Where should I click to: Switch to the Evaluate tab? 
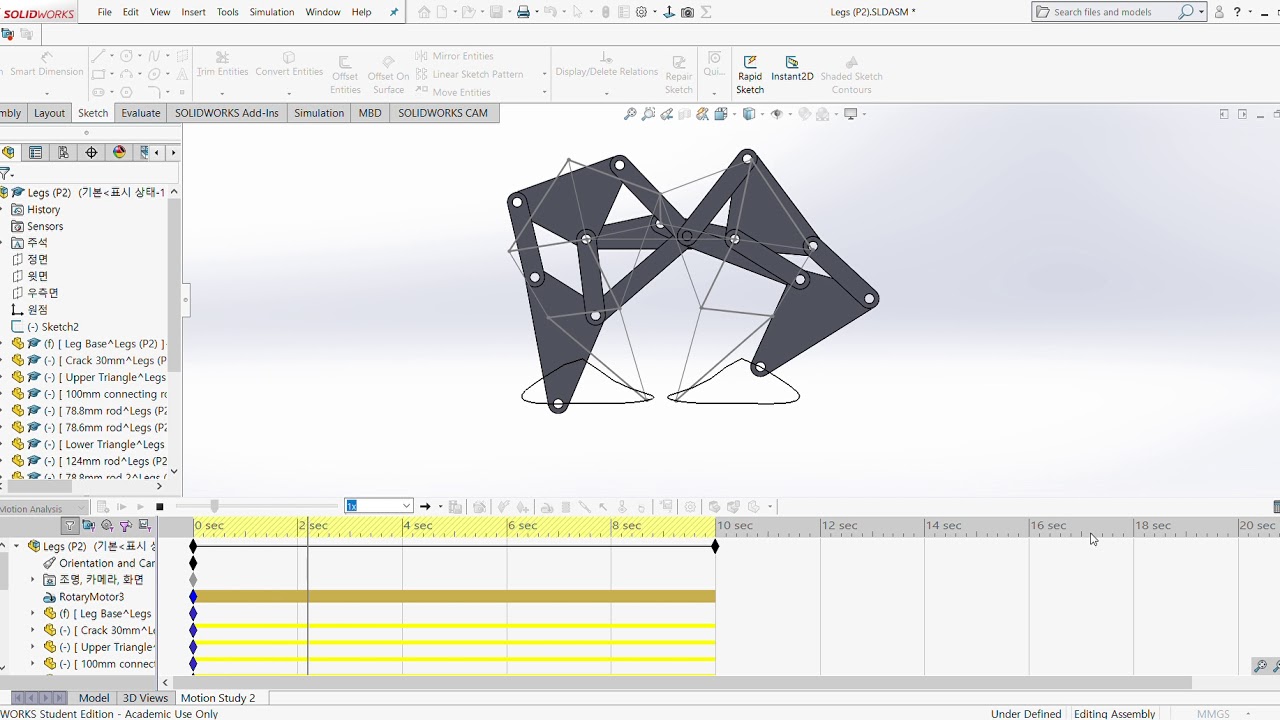[x=140, y=113]
